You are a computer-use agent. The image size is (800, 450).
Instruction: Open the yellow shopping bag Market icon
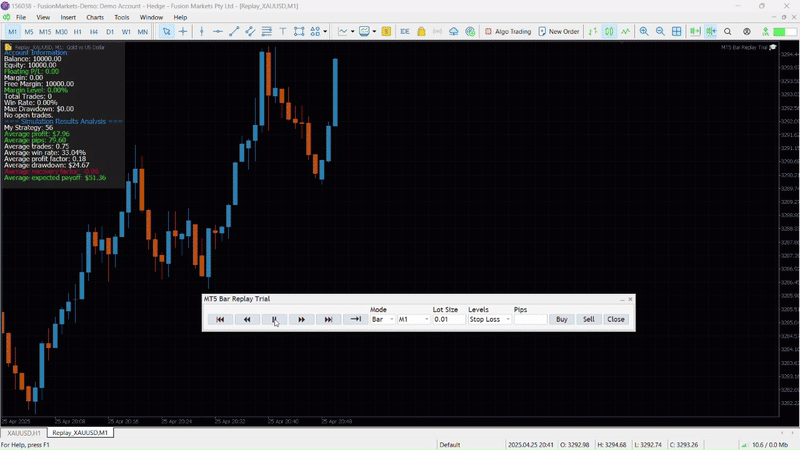tap(421, 32)
